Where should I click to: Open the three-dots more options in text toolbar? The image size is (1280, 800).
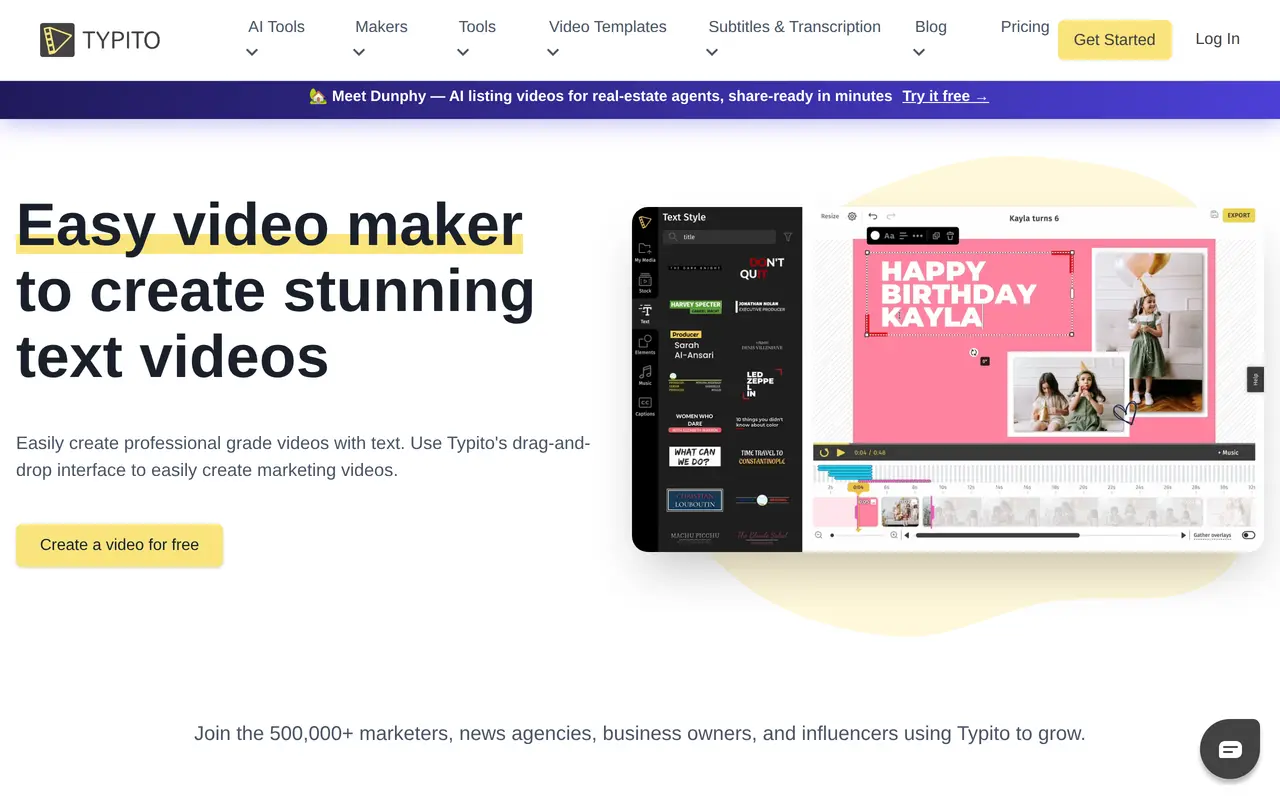918,236
